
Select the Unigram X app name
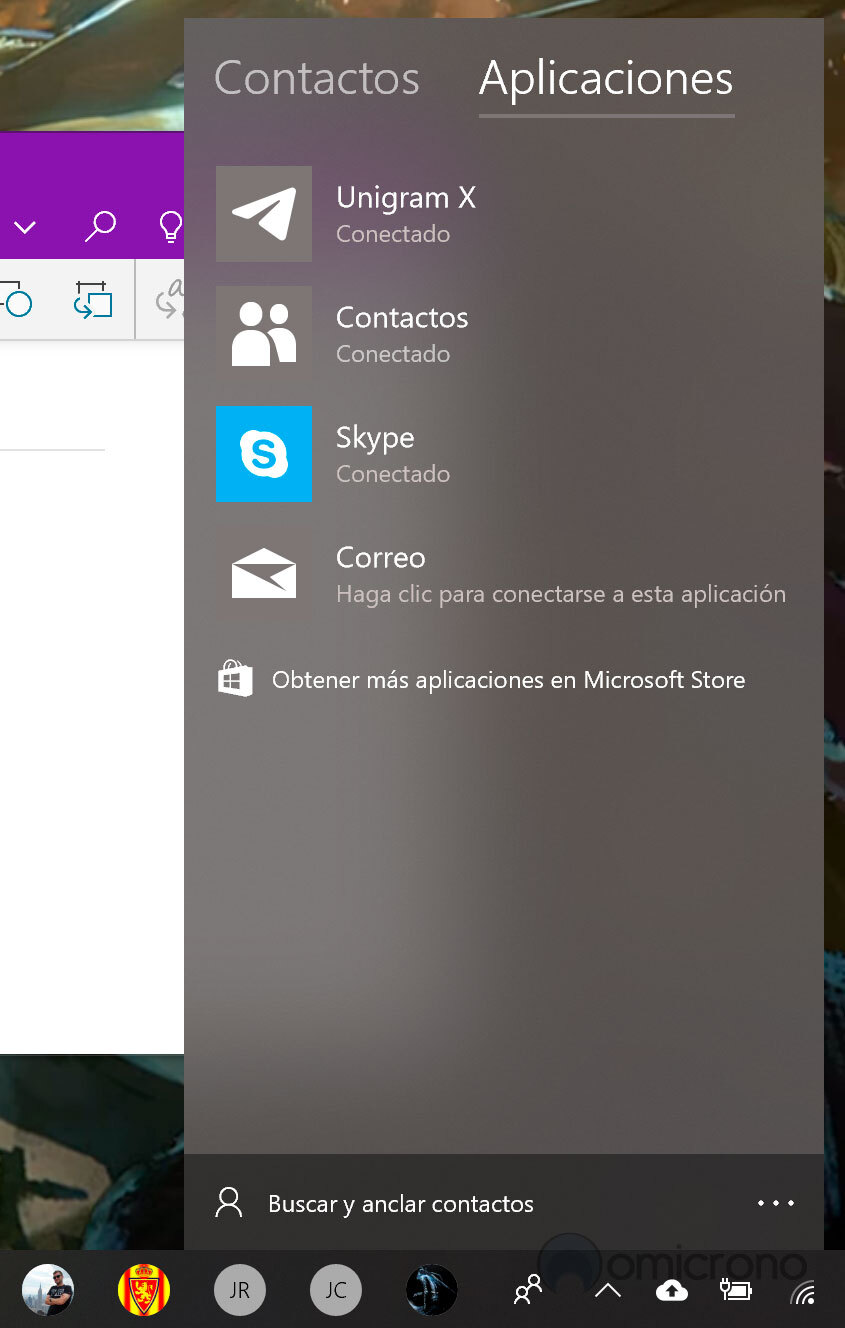pyautogui.click(x=406, y=198)
